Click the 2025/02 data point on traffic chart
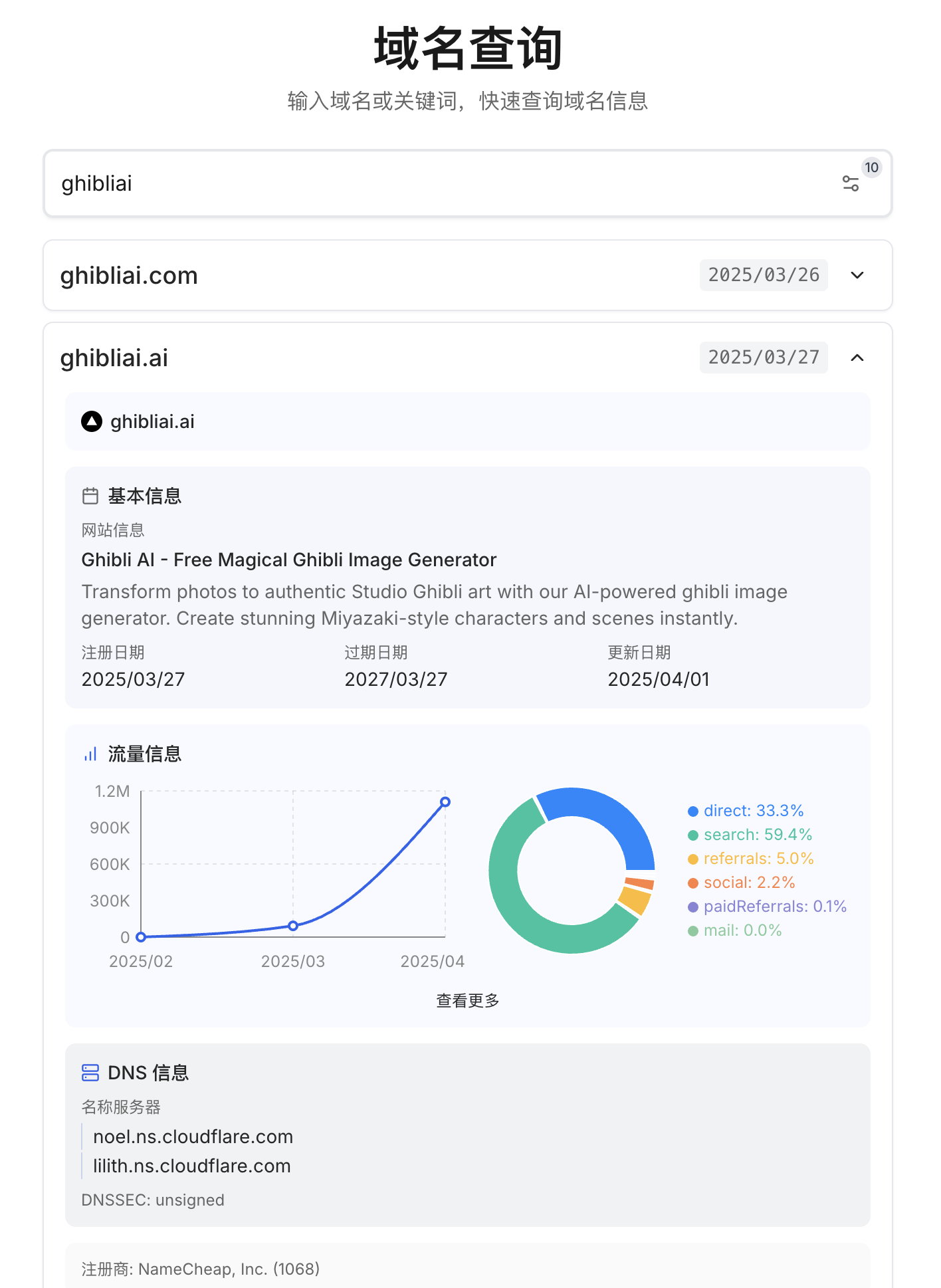941x1288 pixels. pyautogui.click(x=141, y=937)
